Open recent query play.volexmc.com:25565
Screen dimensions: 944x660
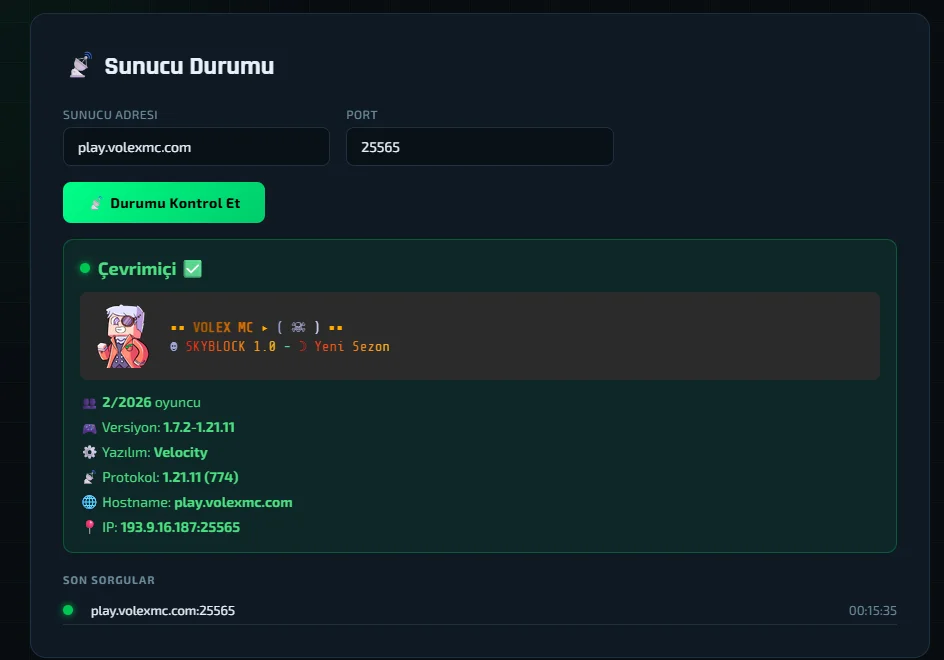pyautogui.click(x=480, y=610)
